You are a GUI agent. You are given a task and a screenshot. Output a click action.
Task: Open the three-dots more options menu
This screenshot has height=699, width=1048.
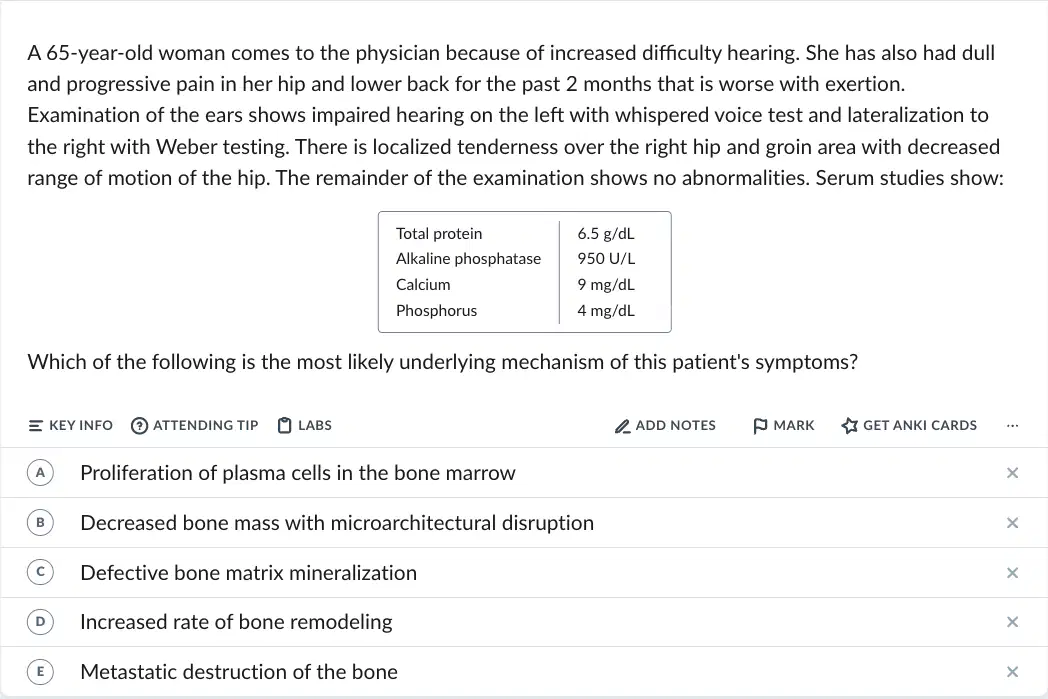[x=1012, y=426]
